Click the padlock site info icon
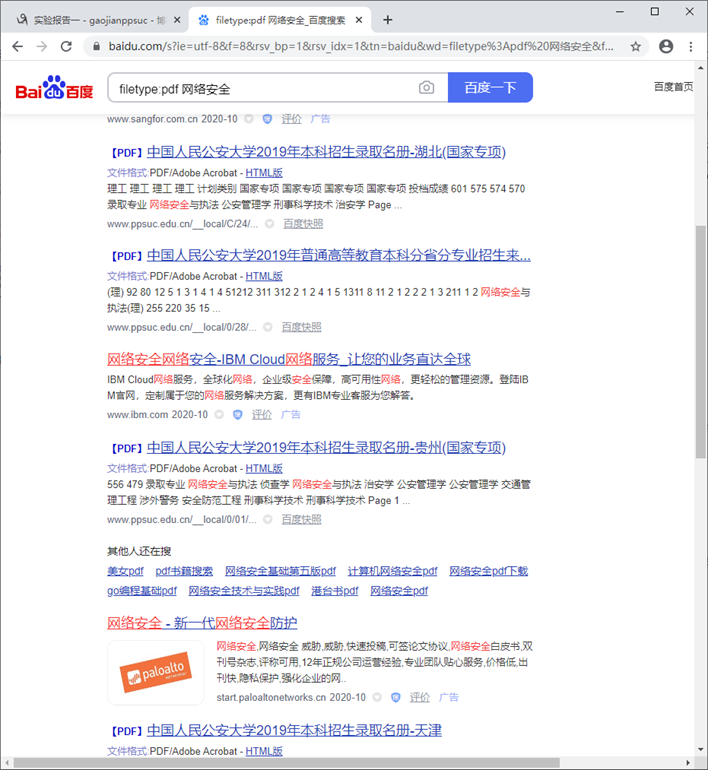Screen dimensions: 708x770 click(x=97, y=47)
